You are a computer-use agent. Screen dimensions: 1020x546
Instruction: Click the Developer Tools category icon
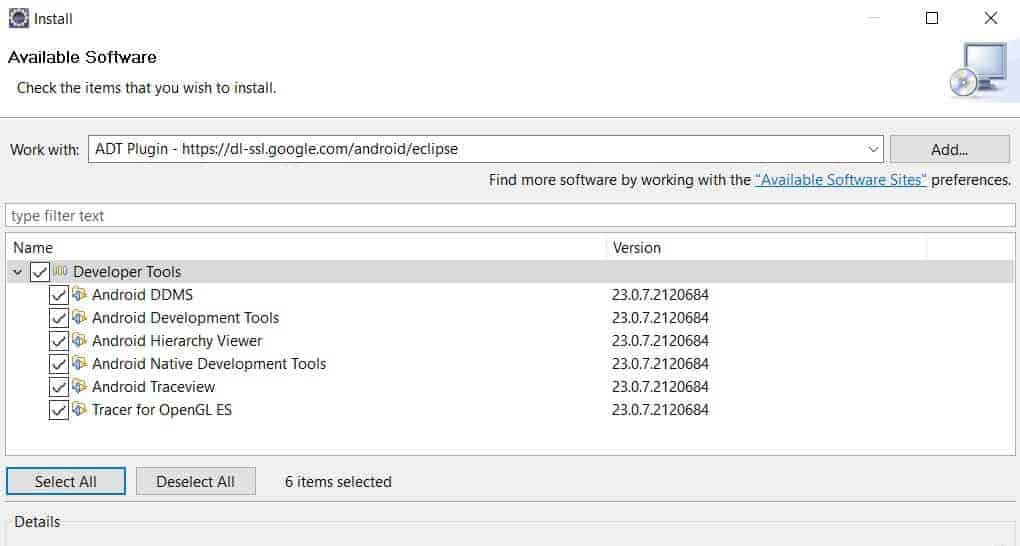coord(60,271)
